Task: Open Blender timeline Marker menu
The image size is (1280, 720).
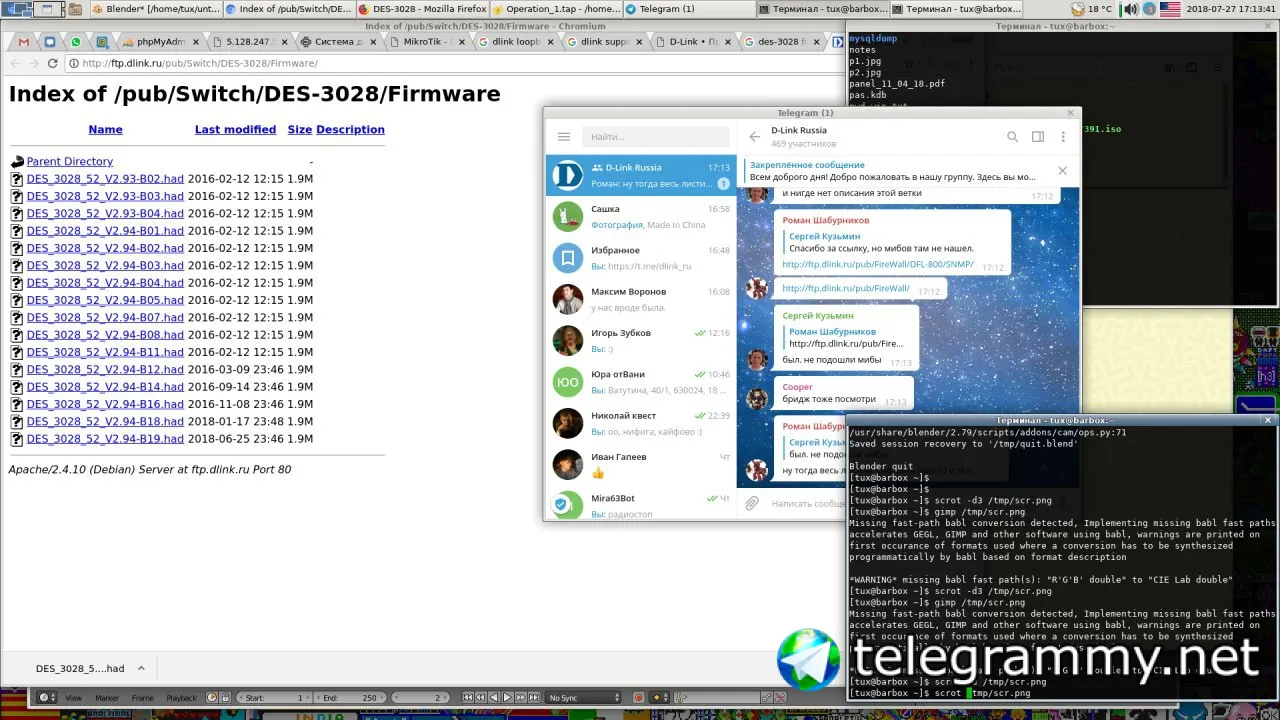Action: pos(107,698)
